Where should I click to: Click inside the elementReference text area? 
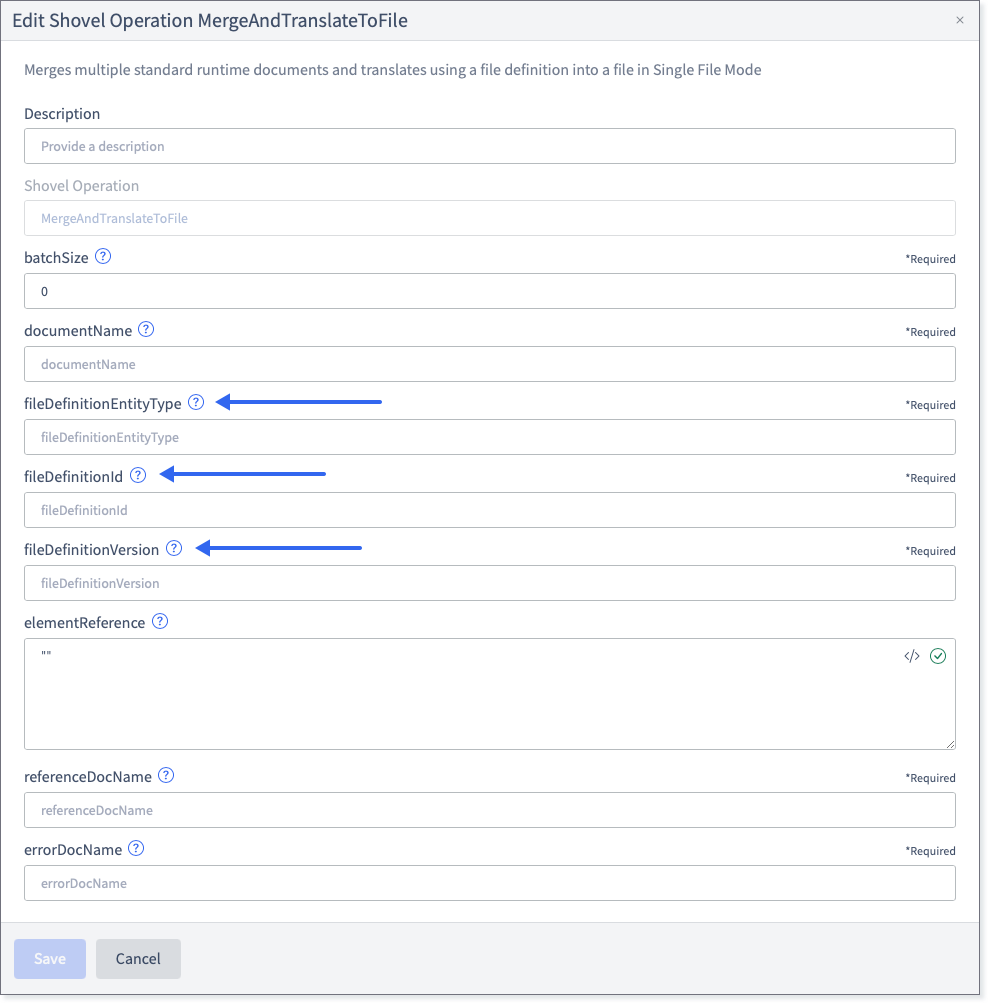tap(490, 694)
